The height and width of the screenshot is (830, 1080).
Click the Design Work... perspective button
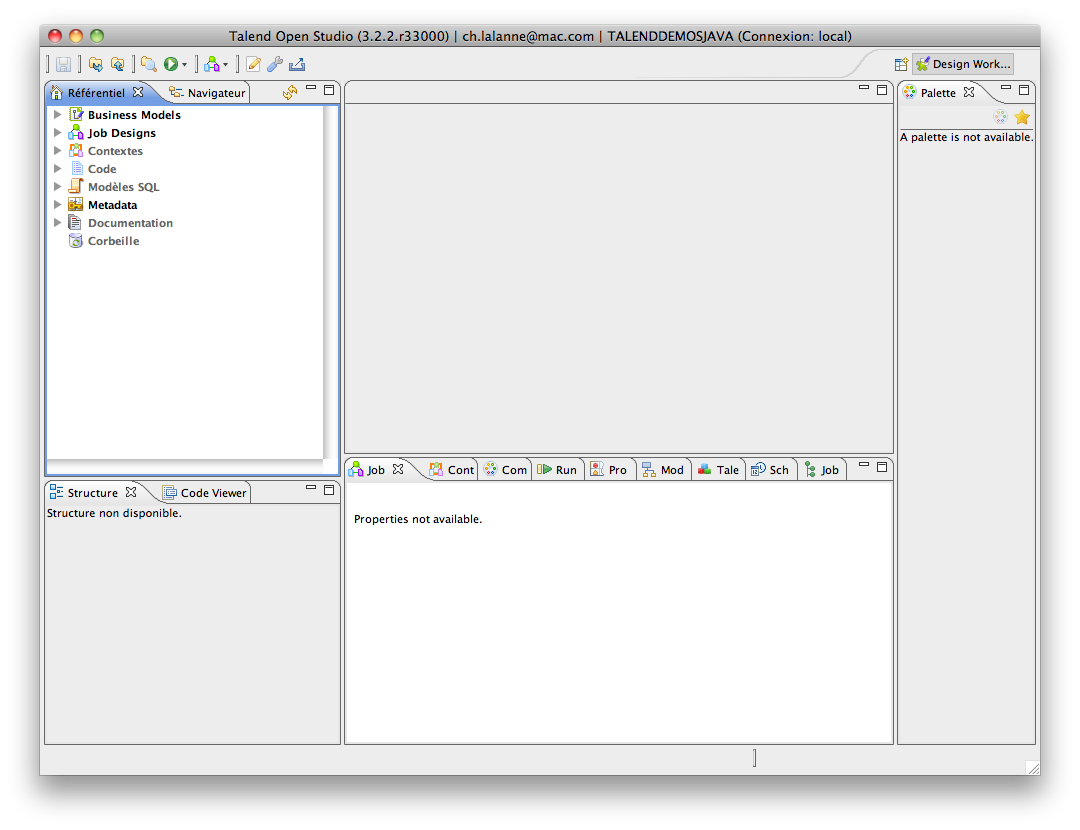coord(964,64)
